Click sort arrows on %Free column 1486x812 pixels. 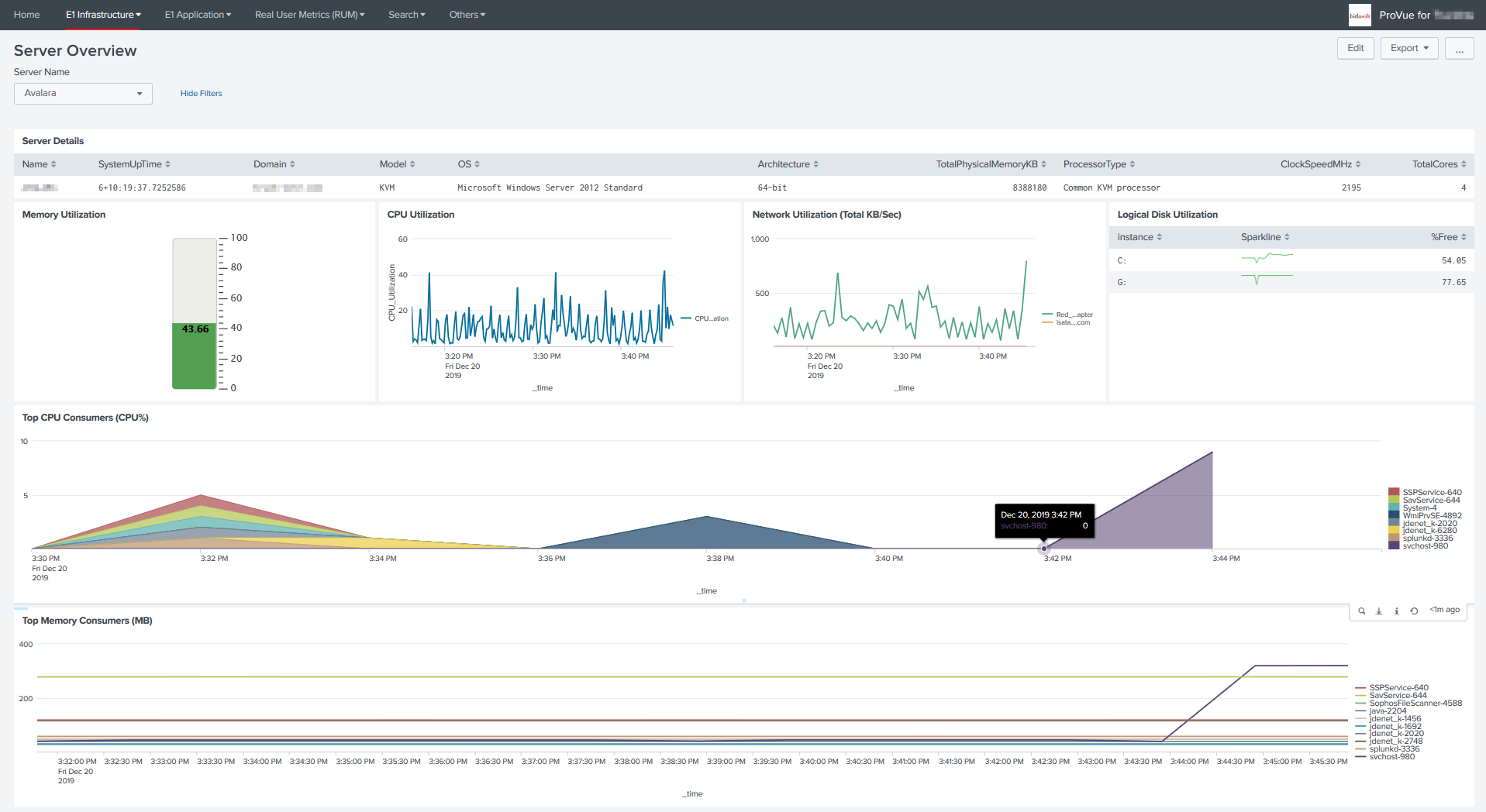click(1464, 237)
